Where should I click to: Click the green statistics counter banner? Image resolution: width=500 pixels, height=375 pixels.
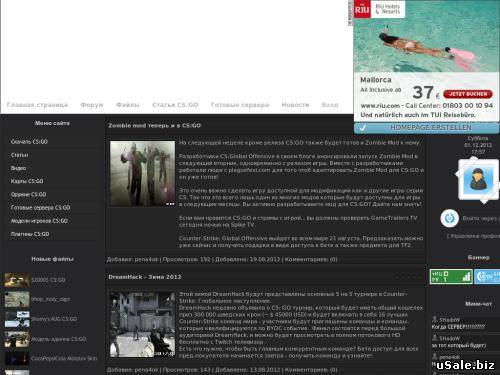coord(451,276)
